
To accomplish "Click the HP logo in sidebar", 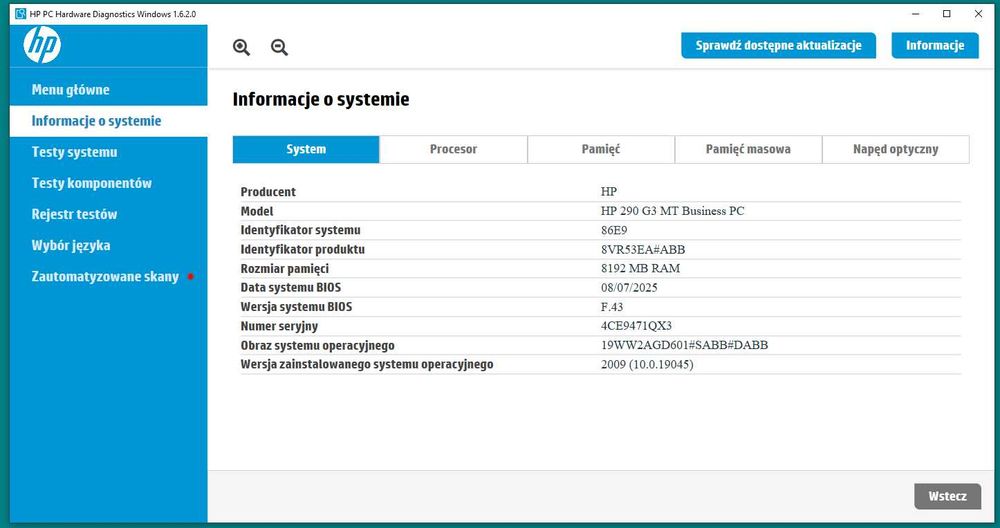I will click(x=42, y=45).
